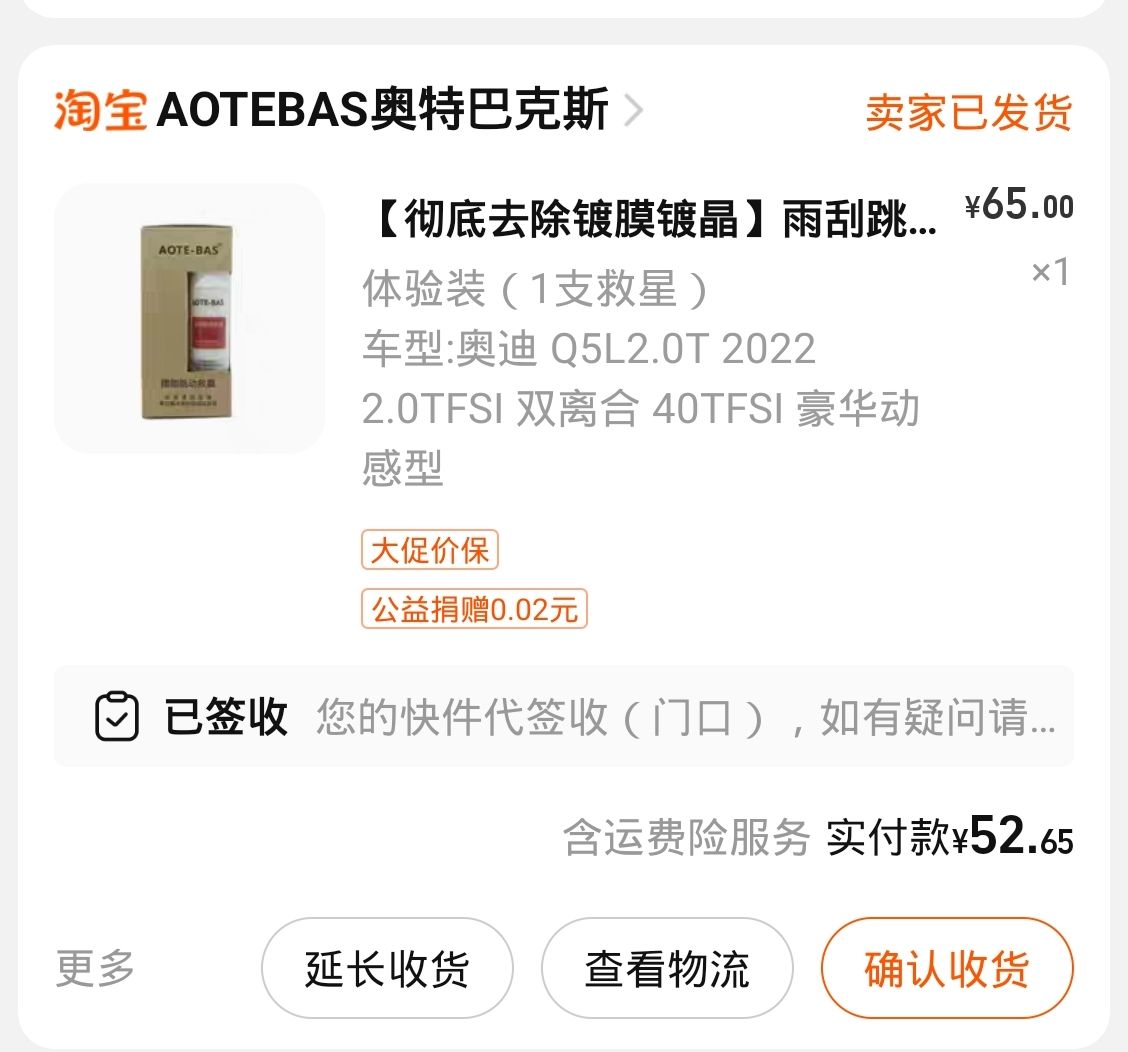This screenshot has width=1128, height=1052.
Task: Tap the 车型:奥迪 Q5L2.0T vehicle details
Action: point(640,409)
